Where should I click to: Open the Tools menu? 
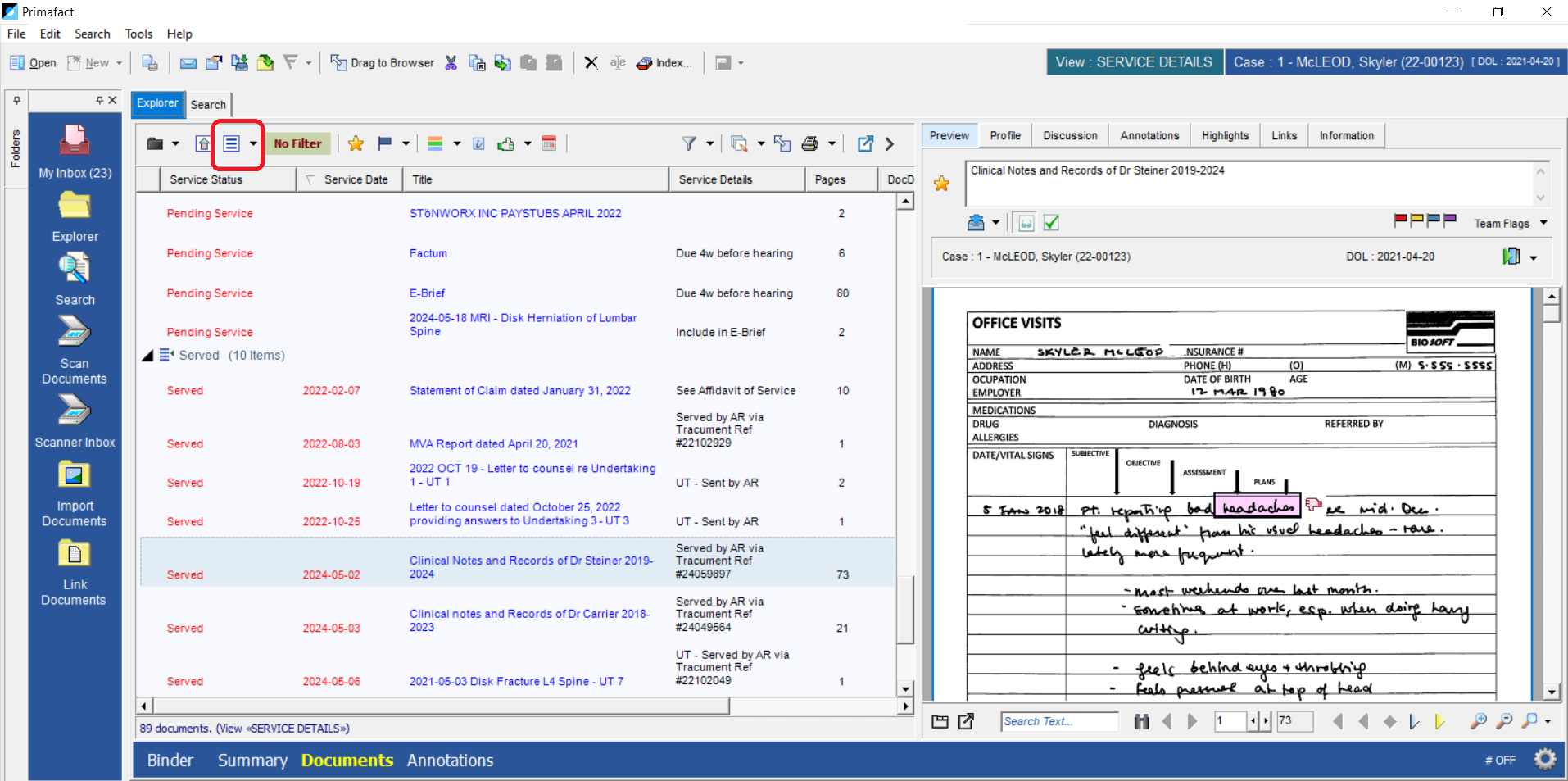[138, 34]
